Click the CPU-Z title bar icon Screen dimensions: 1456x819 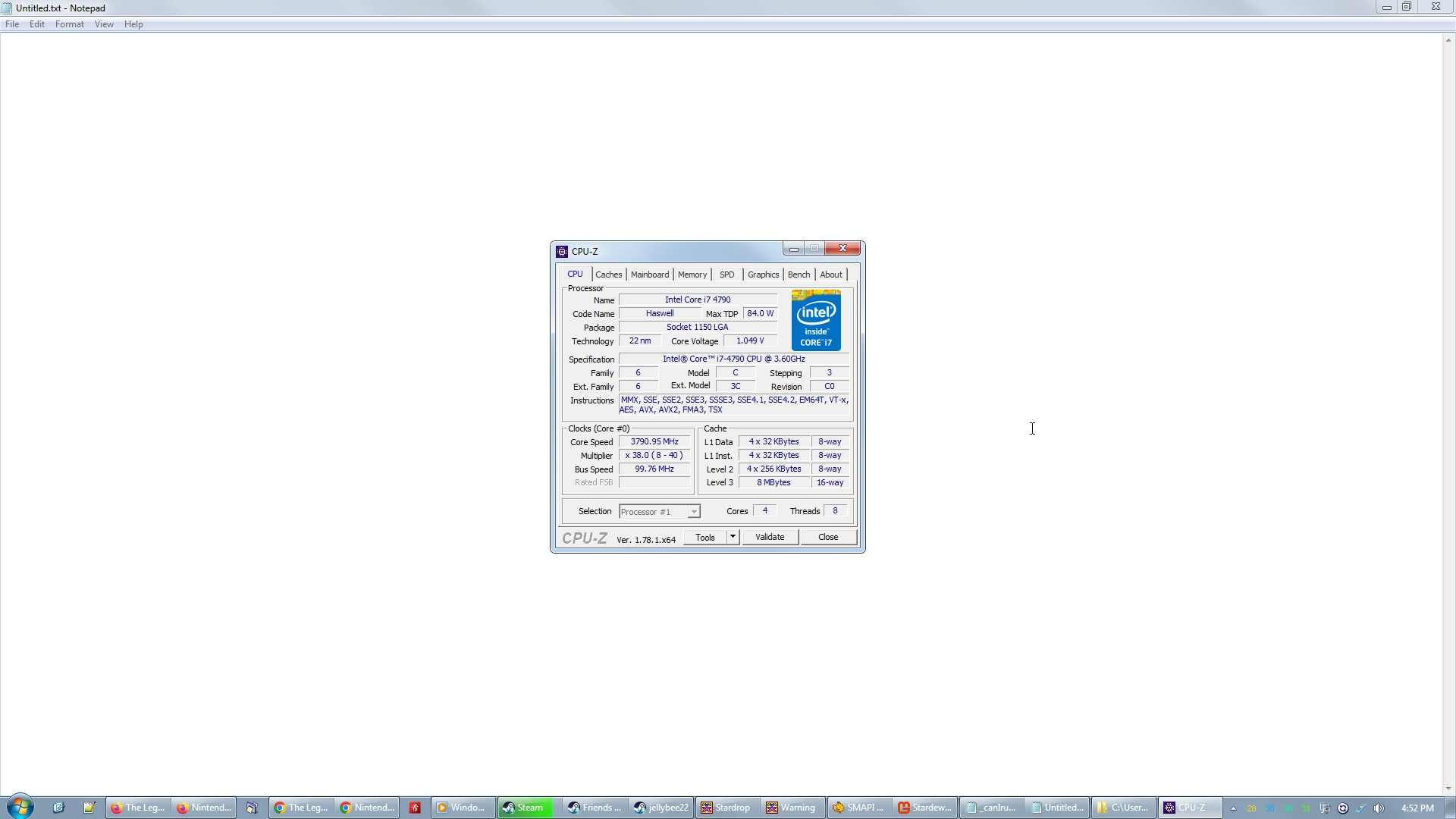[x=562, y=251]
